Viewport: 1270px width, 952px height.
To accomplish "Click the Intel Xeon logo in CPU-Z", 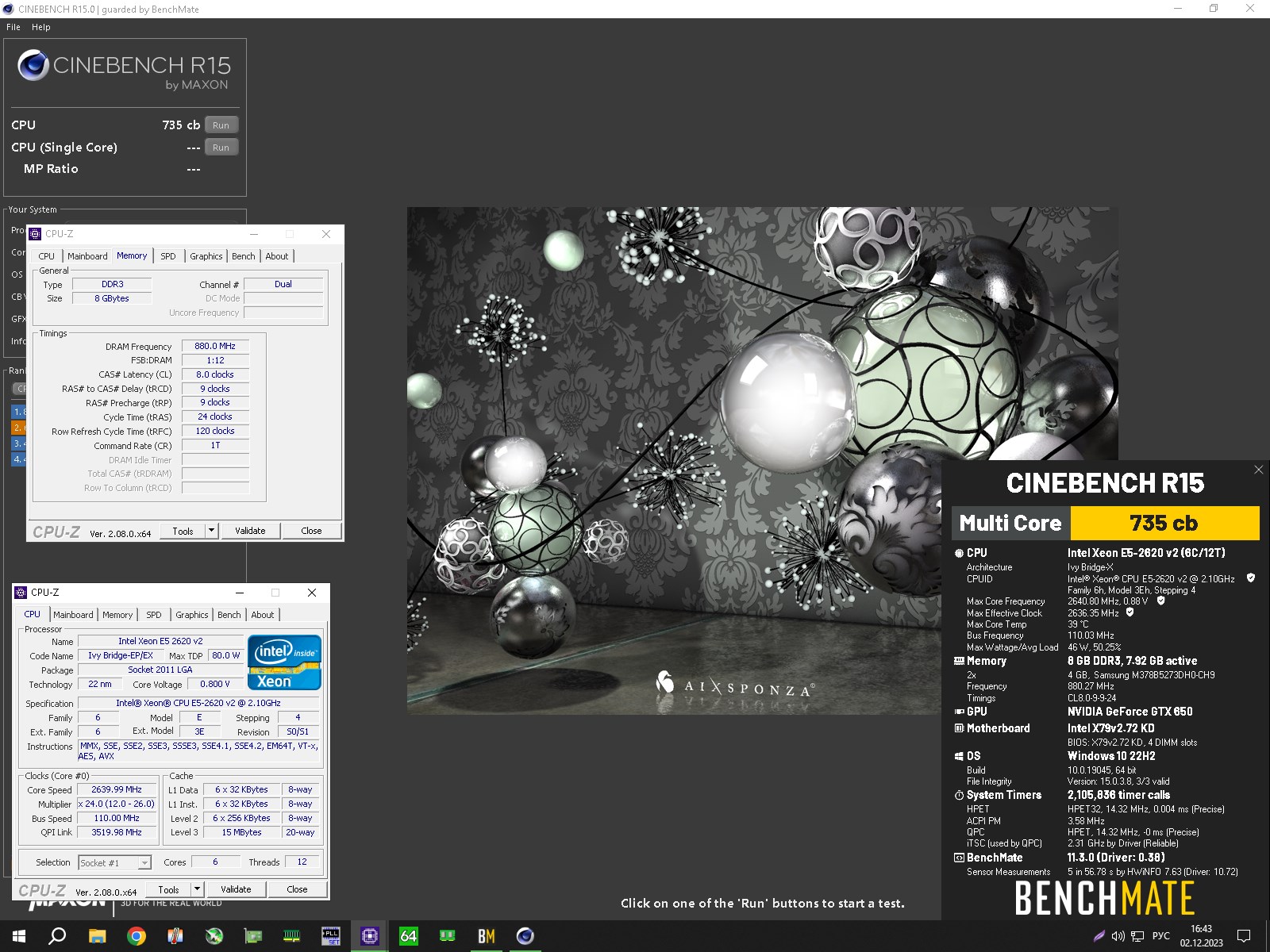I will [284, 662].
